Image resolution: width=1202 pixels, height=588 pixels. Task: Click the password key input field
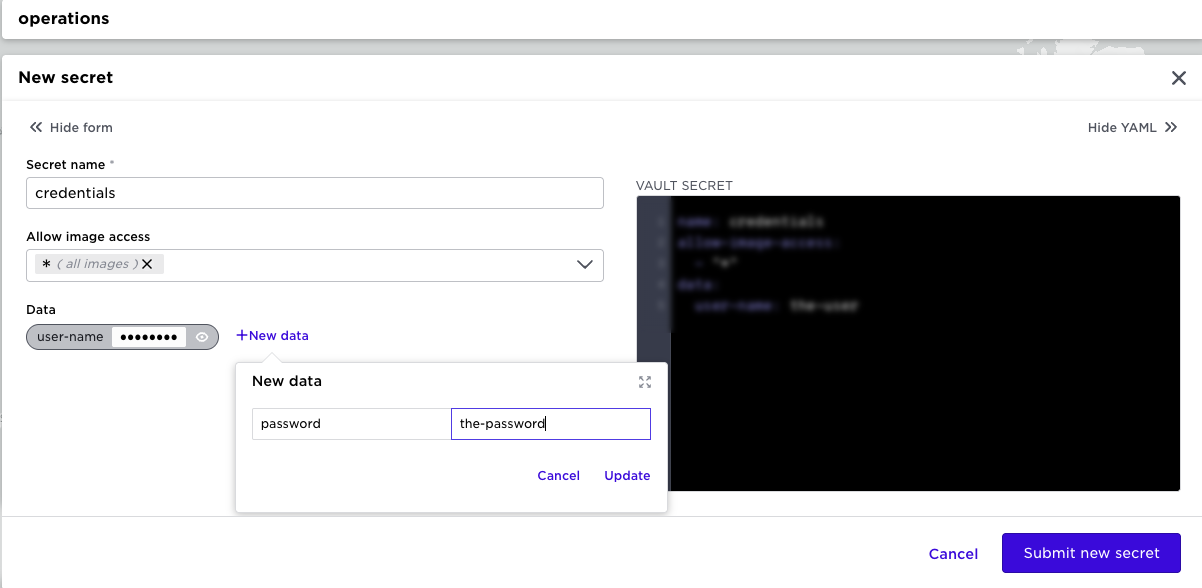coord(351,423)
